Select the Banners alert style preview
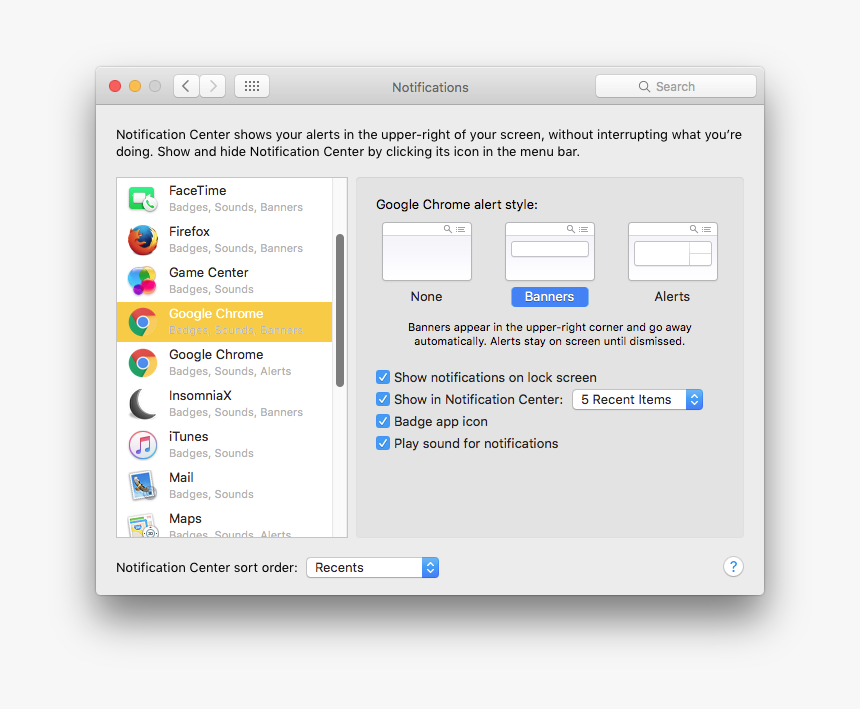 [550, 251]
